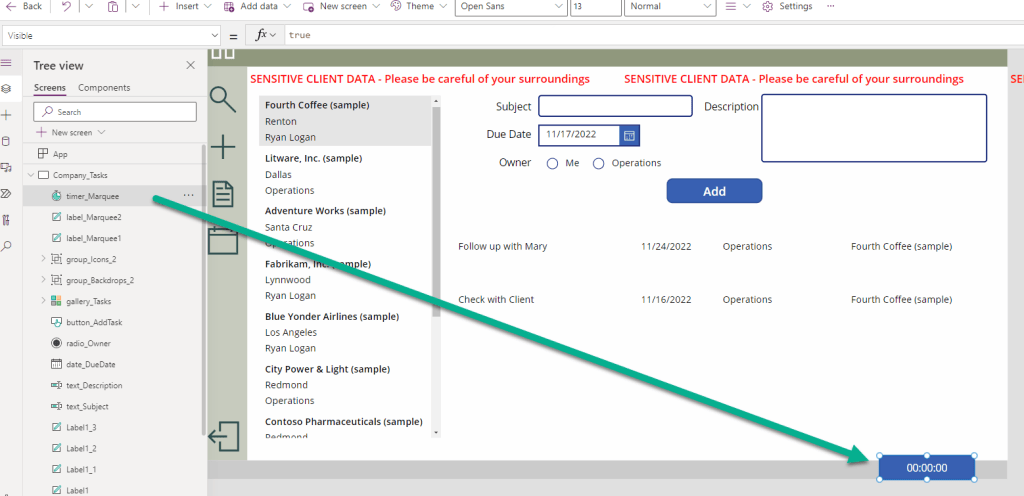Open the Power Automate pane icon
The height and width of the screenshot is (496, 1024).
point(7,193)
